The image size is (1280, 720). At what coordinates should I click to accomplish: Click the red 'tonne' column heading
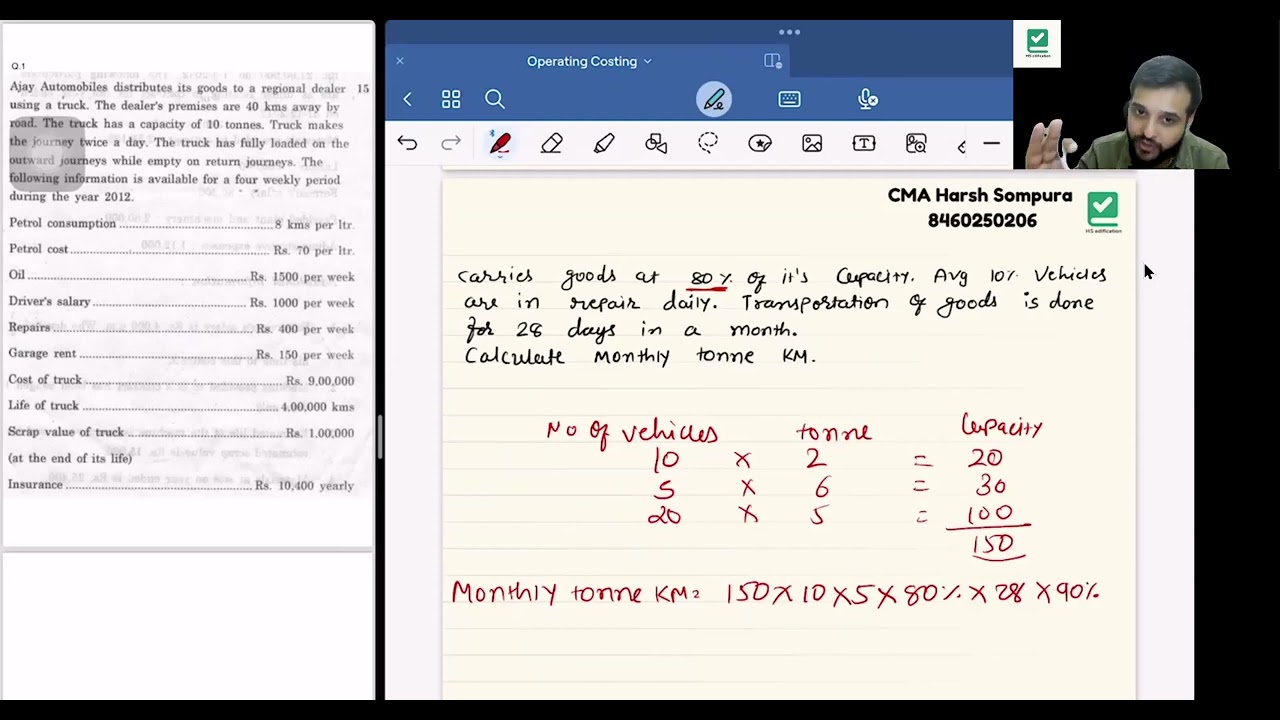834,433
